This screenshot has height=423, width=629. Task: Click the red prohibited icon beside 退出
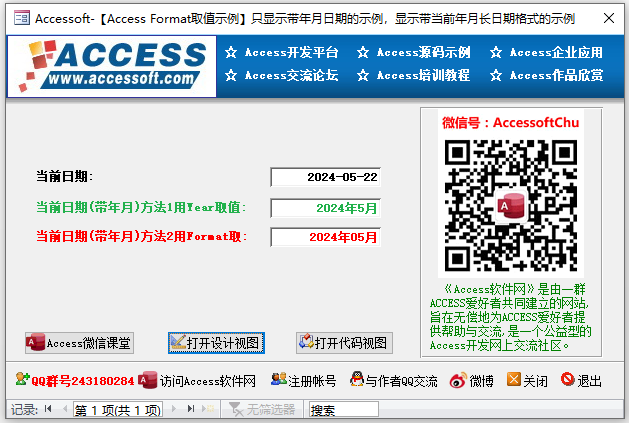click(568, 379)
